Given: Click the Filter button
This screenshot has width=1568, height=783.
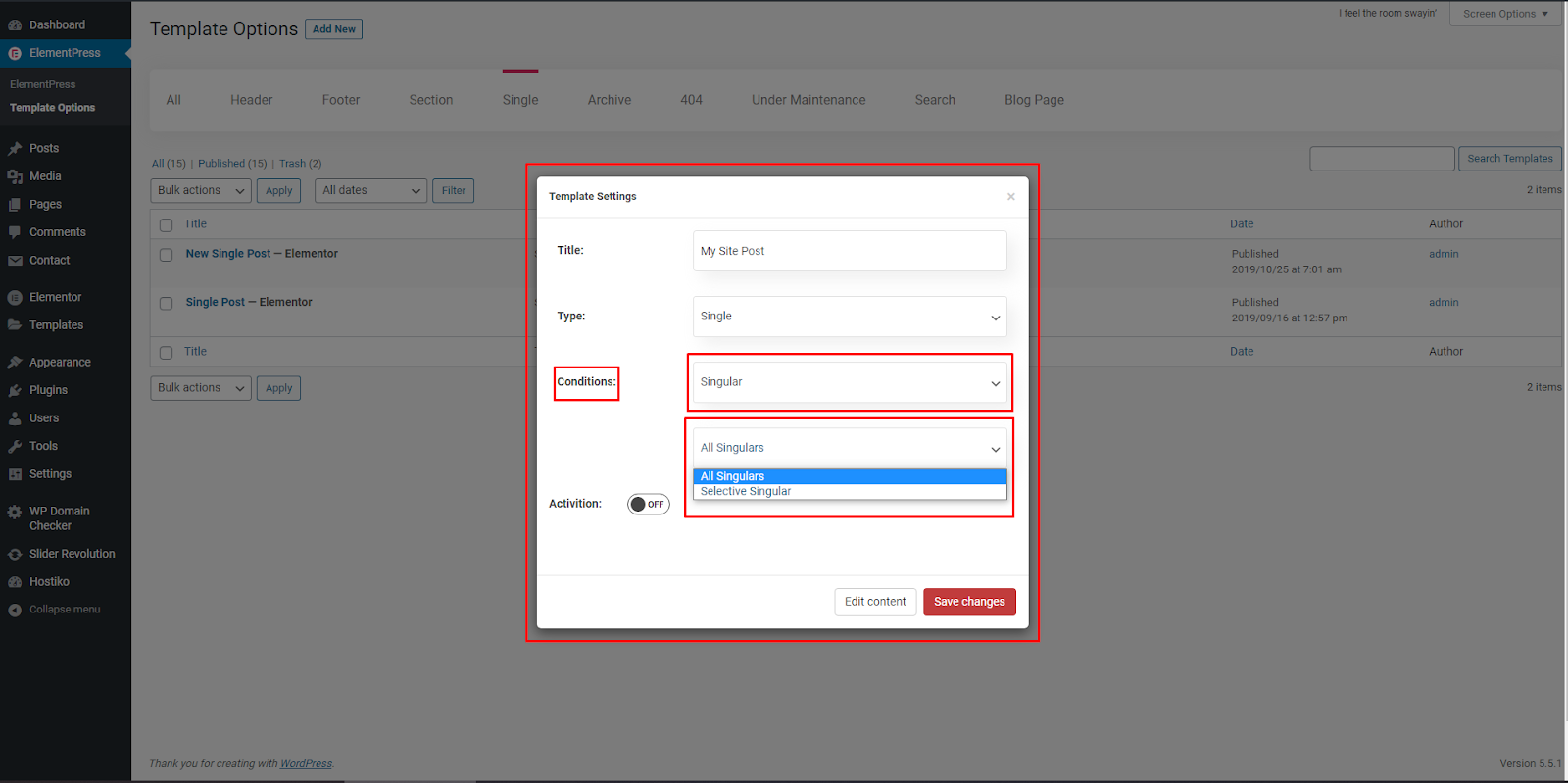Looking at the screenshot, I should coord(454,190).
